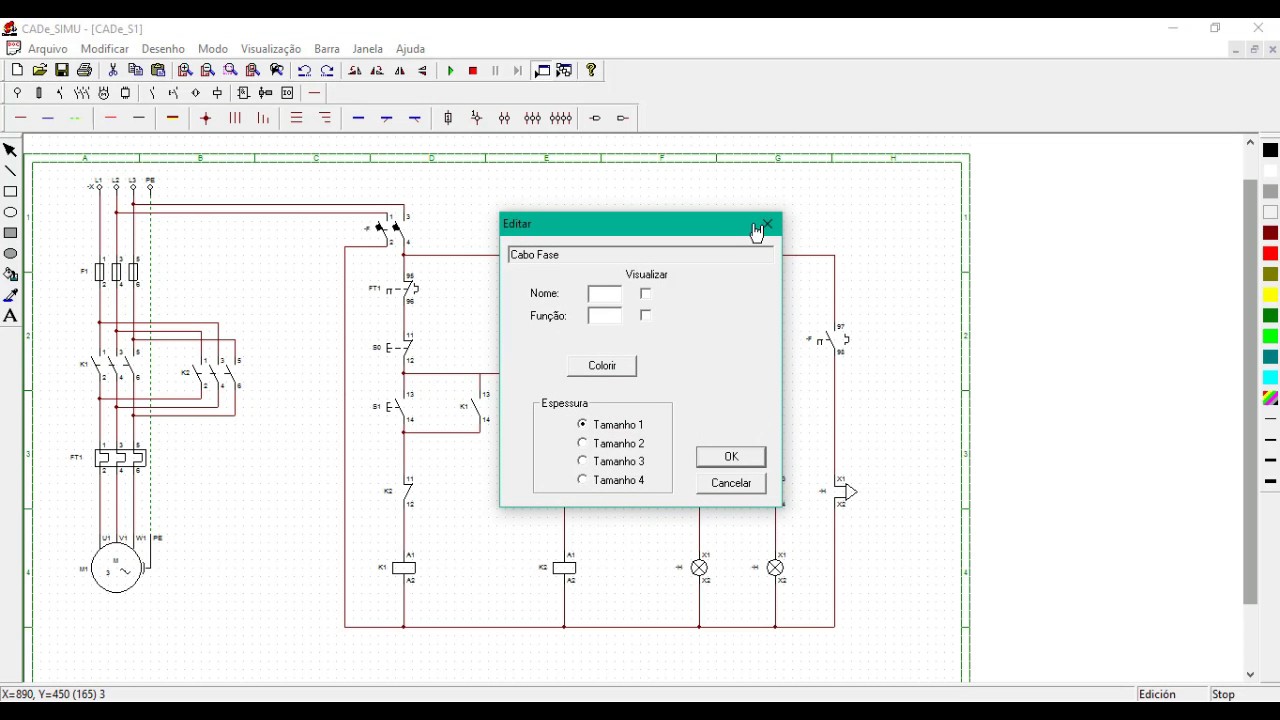The image size is (1280, 720).
Task: Click Cancelar in the Editar dialog
Action: click(731, 483)
